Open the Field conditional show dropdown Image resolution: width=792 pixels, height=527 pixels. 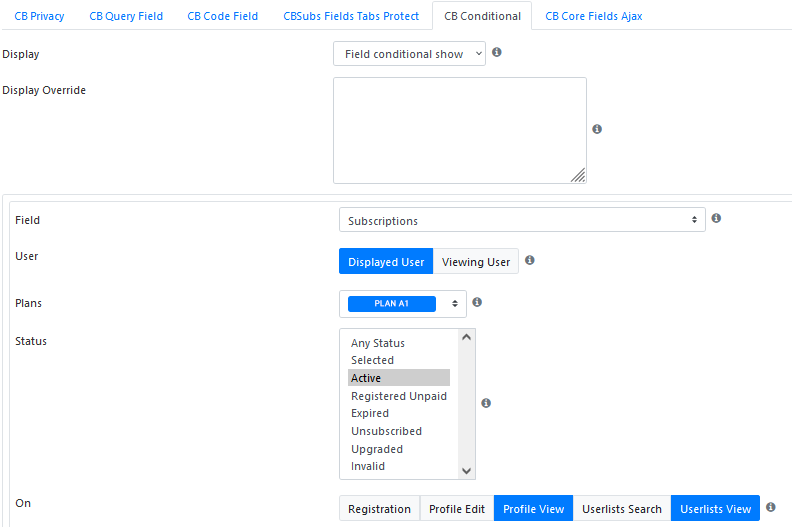(x=409, y=54)
